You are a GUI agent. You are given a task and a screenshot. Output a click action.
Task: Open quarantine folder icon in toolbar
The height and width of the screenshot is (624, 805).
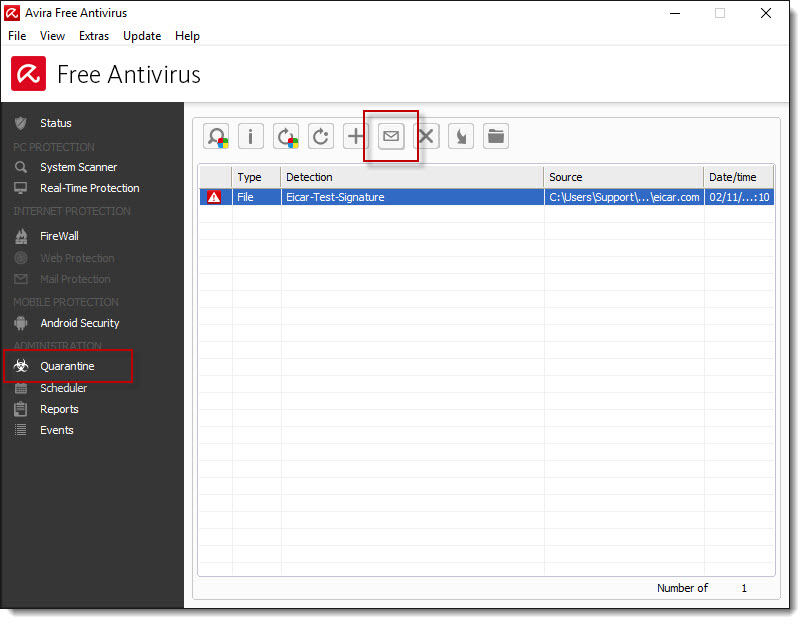click(496, 137)
